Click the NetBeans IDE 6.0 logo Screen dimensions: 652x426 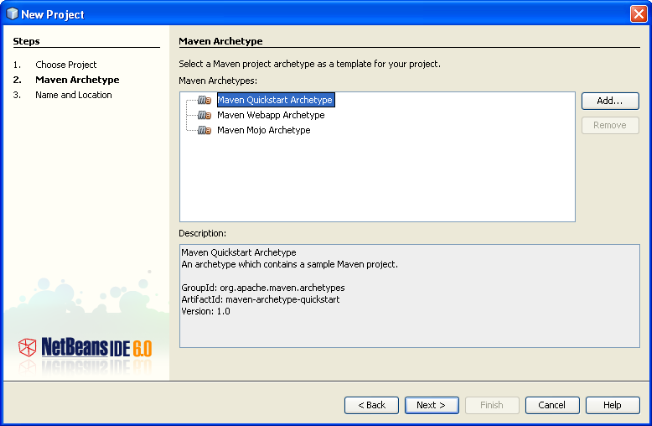85,347
